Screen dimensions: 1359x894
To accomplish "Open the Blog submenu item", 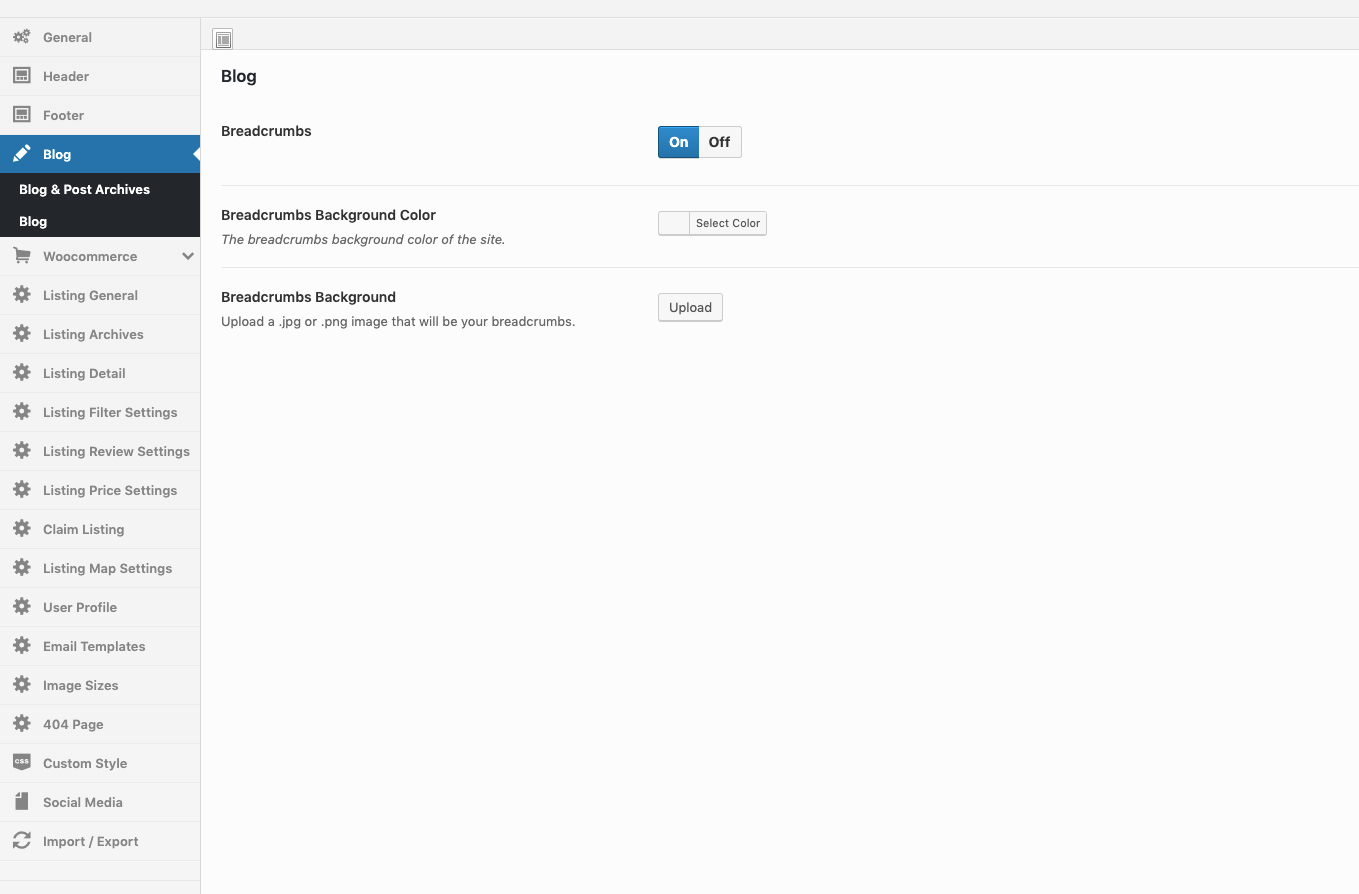I will (33, 221).
